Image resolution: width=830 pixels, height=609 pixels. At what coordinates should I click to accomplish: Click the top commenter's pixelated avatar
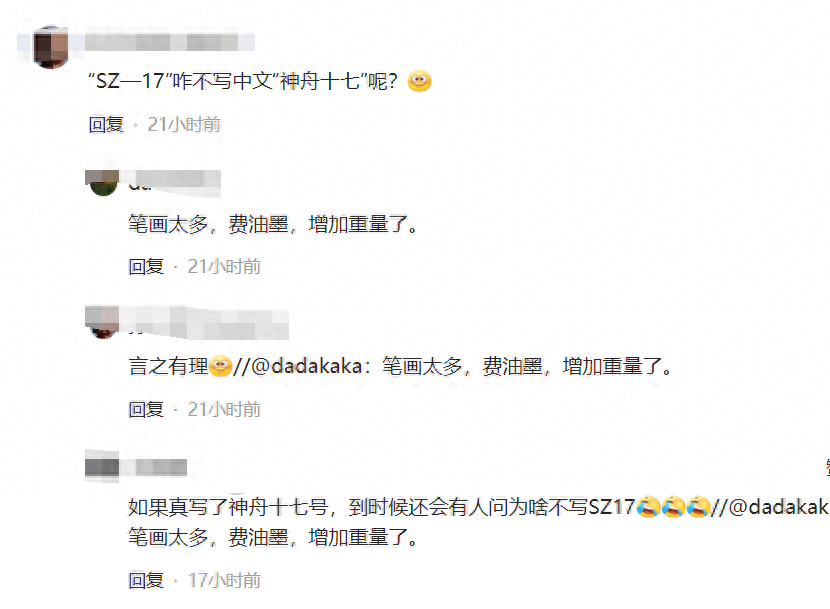pos(51,47)
